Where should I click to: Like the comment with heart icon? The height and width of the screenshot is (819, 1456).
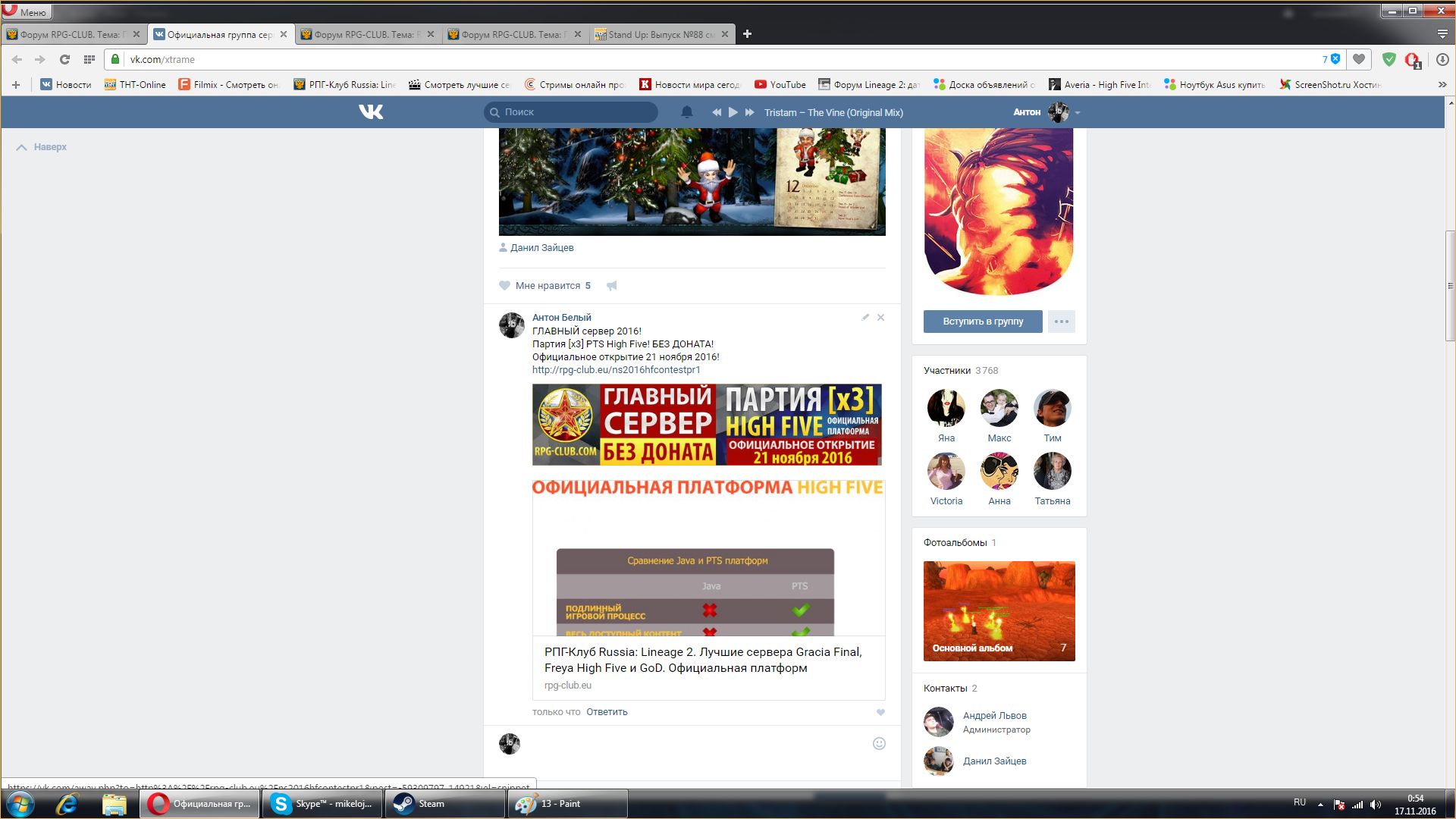pyautogui.click(x=880, y=713)
